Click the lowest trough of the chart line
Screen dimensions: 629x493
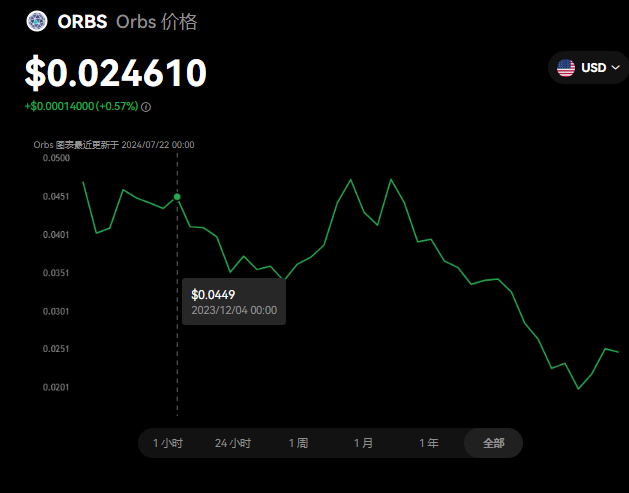click(579, 389)
